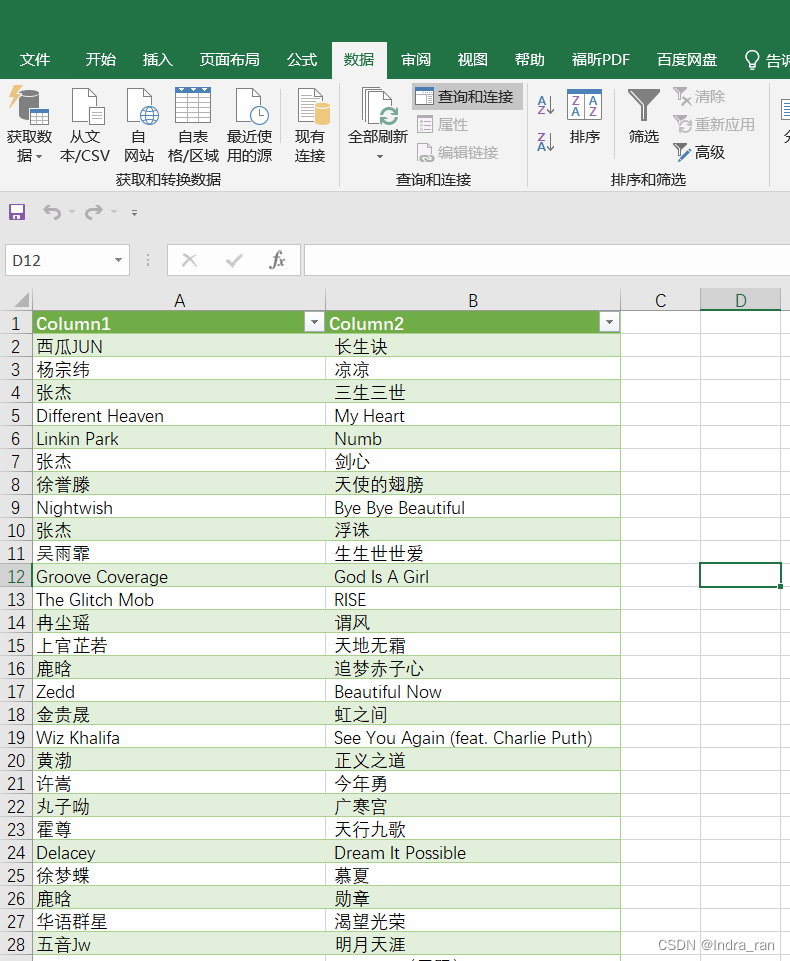
Task: Open the Sort (排序) dialog
Action: [584, 116]
